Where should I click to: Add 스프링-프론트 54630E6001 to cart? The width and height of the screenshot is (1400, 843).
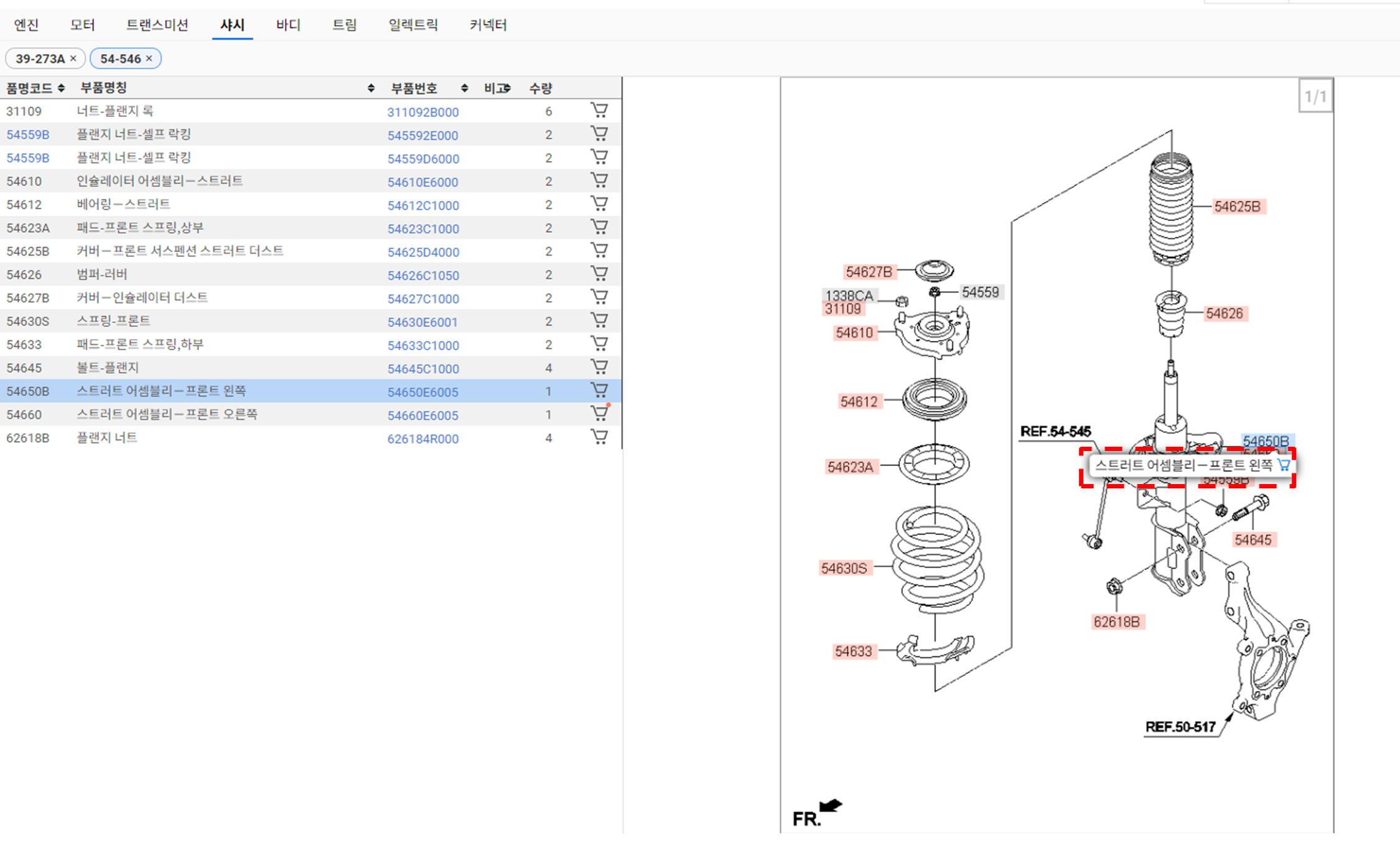[599, 320]
